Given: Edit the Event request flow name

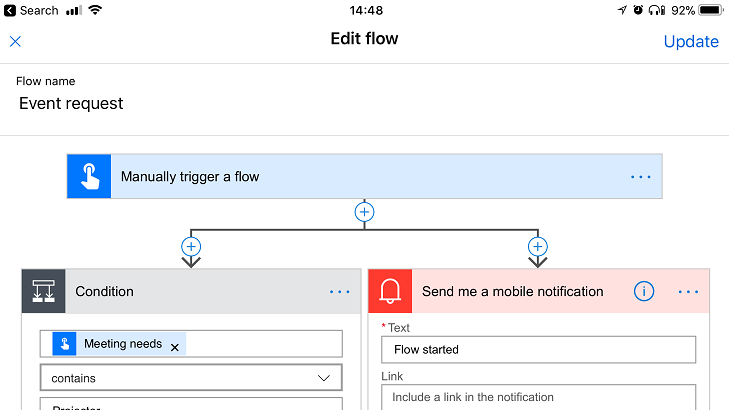Looking at the screenshot, I should coord(71,103).
